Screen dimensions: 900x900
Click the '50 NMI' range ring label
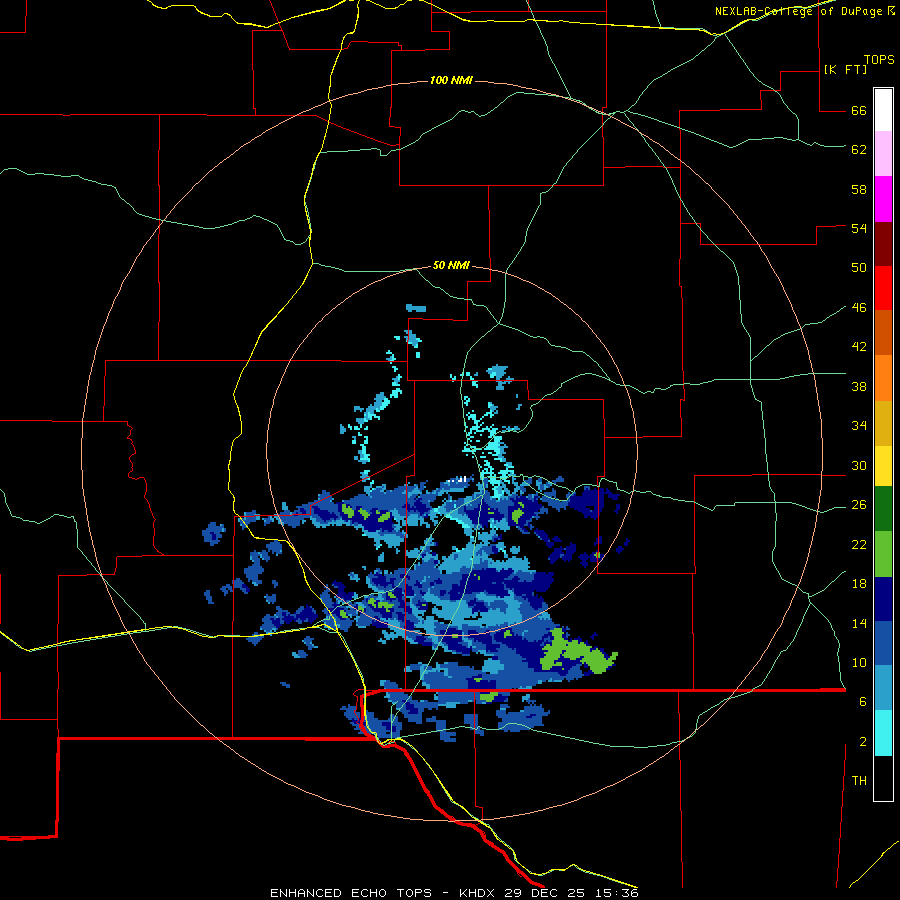pyautogui.click(x=451, y=265)
